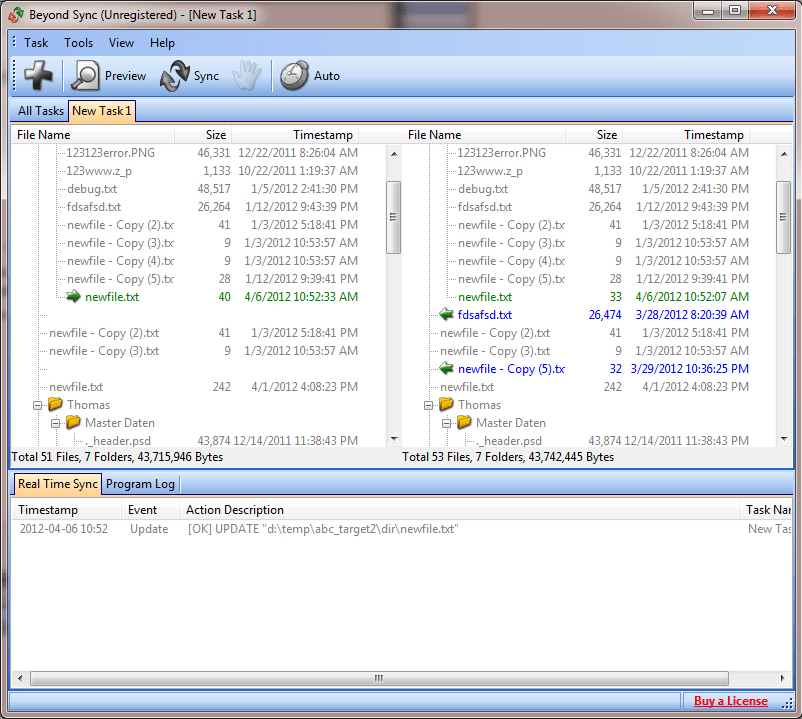This screenshot has height=719, width=802.
Task: Open the Task menu
Action: point(36,42)
